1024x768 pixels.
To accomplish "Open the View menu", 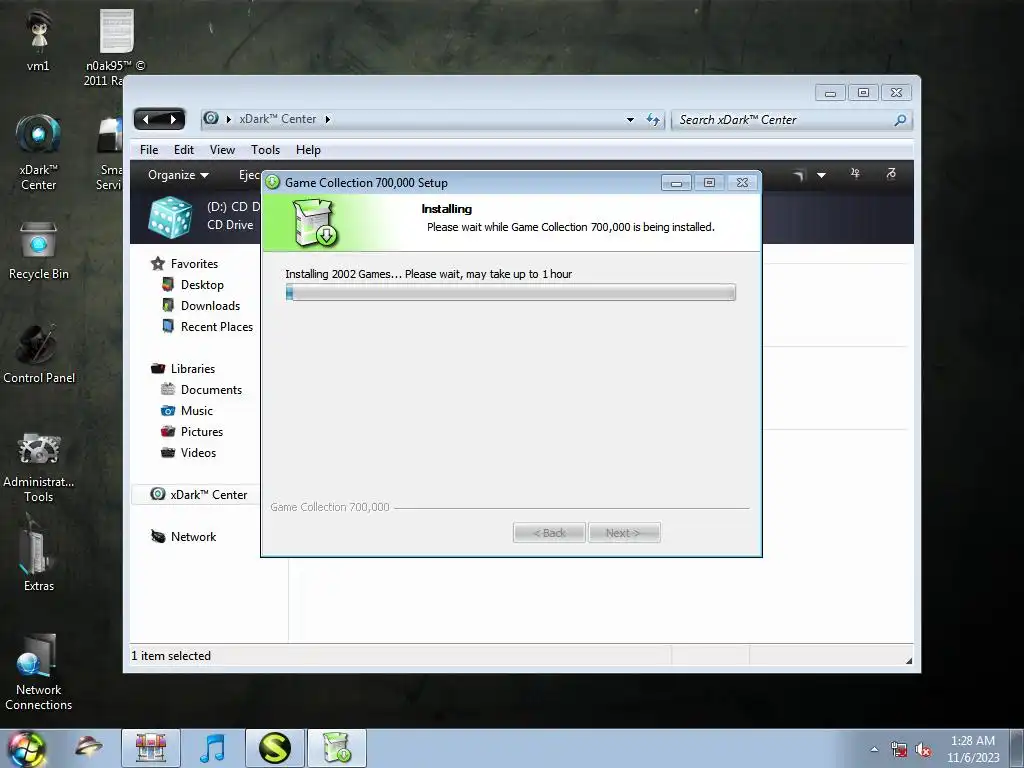I will [x=222, y=150].
